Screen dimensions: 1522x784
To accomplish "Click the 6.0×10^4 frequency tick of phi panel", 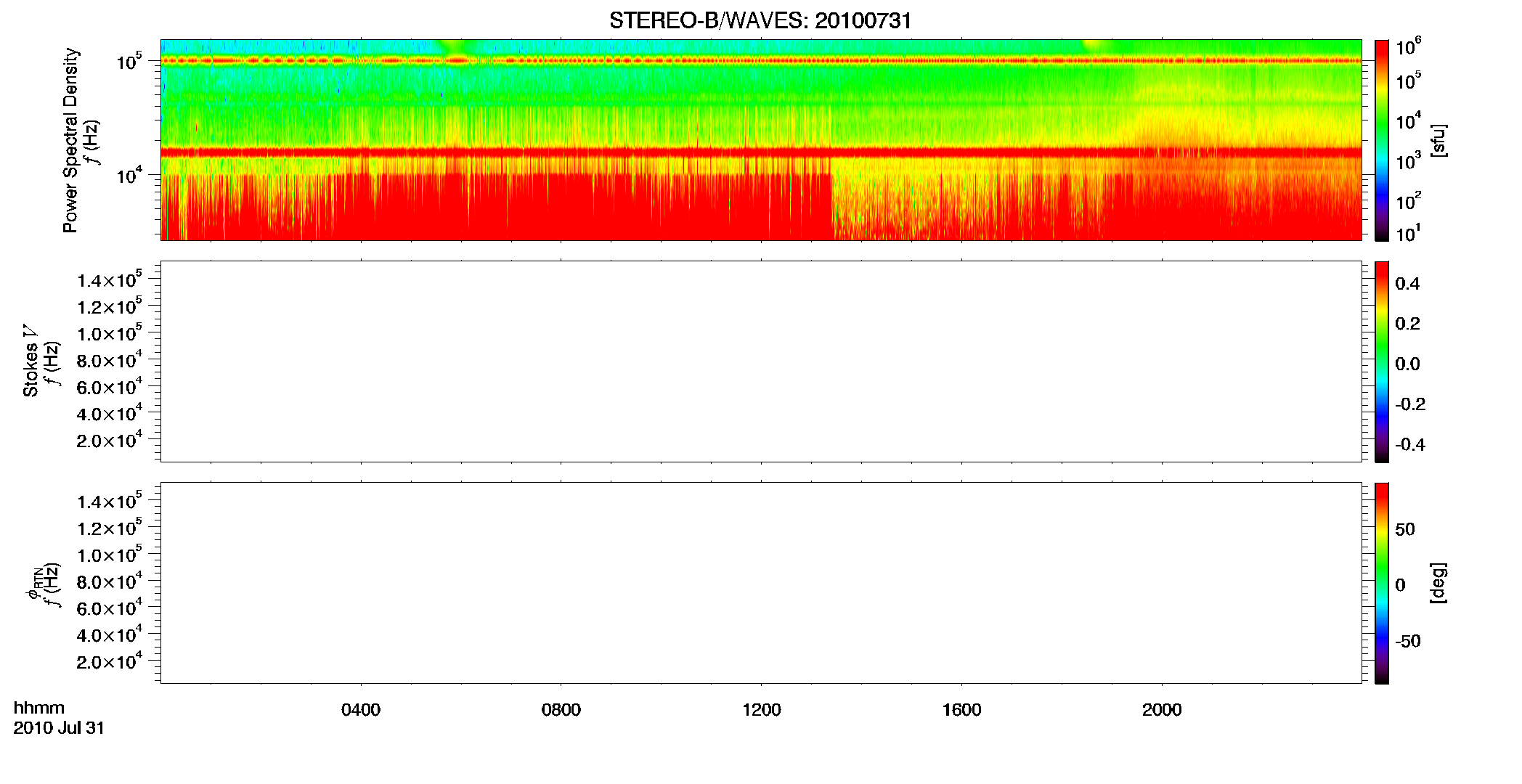I will 110,608.
